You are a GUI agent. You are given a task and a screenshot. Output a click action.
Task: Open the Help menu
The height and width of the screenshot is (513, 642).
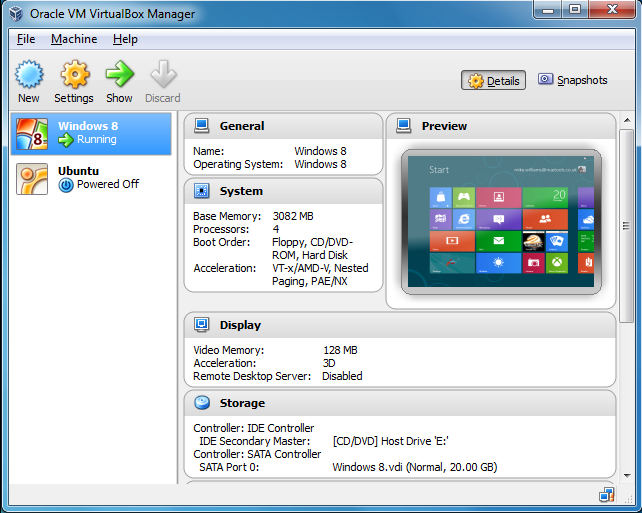(x=125, y=39)
